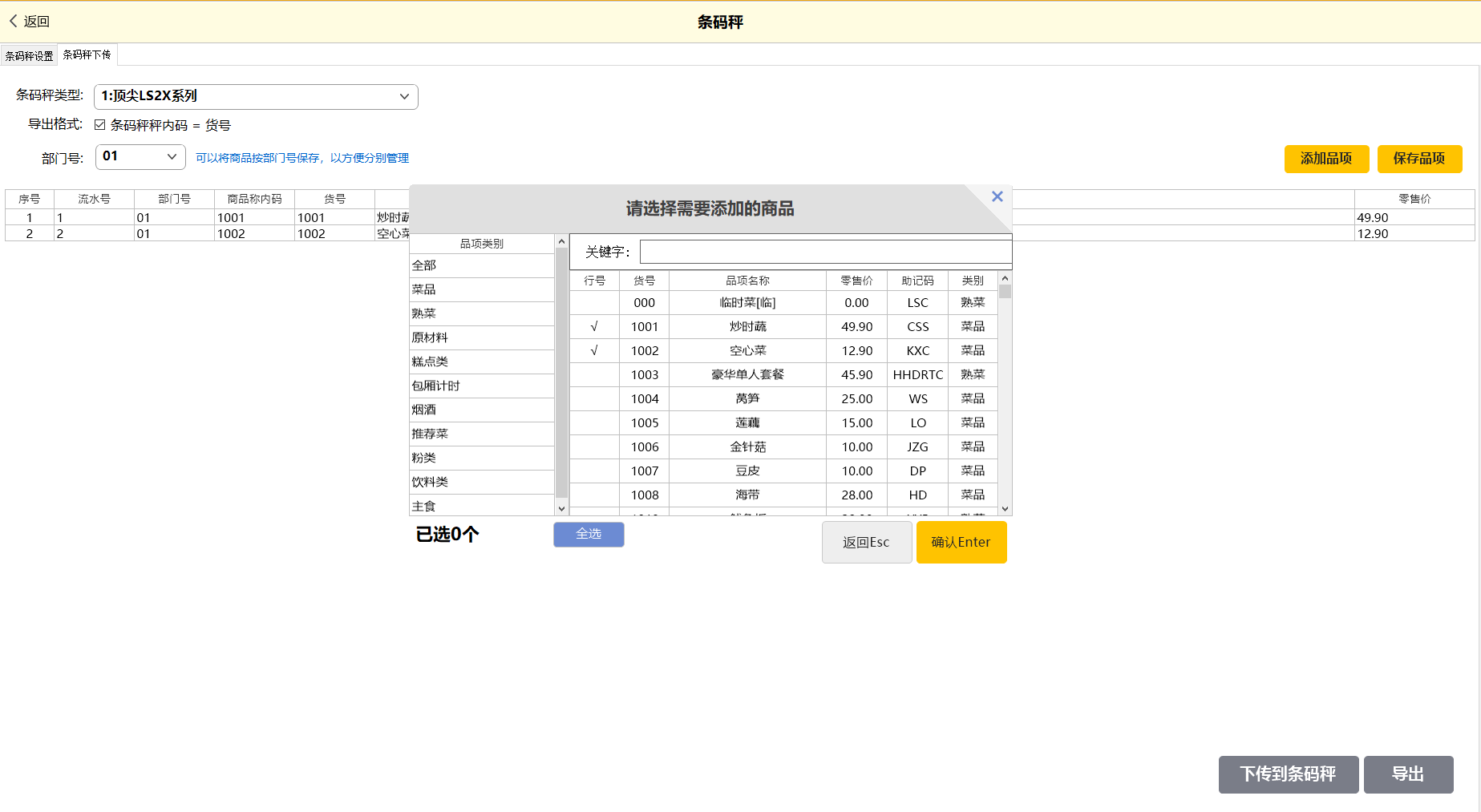Uncheck product 1002 row checkmark
Image resolution: width=1481 pixels, height=812 pixels.
click(x=594, y=351)
